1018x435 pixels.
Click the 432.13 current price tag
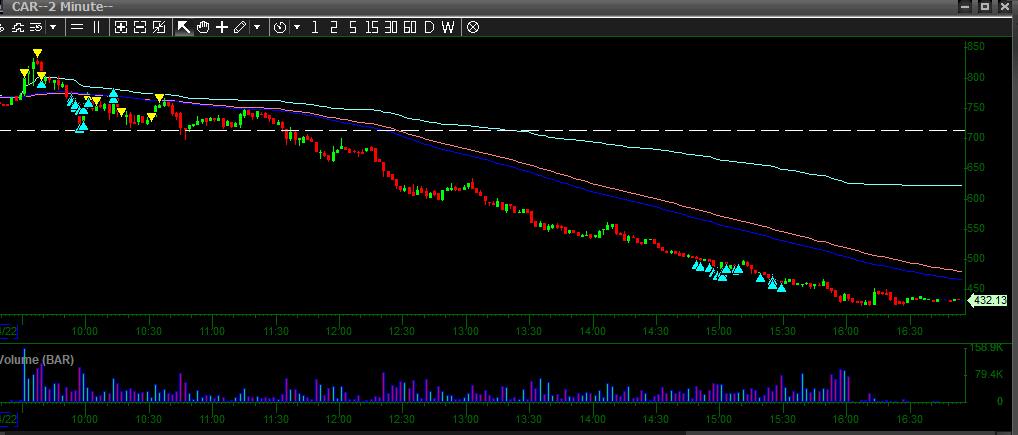(988, 301)
